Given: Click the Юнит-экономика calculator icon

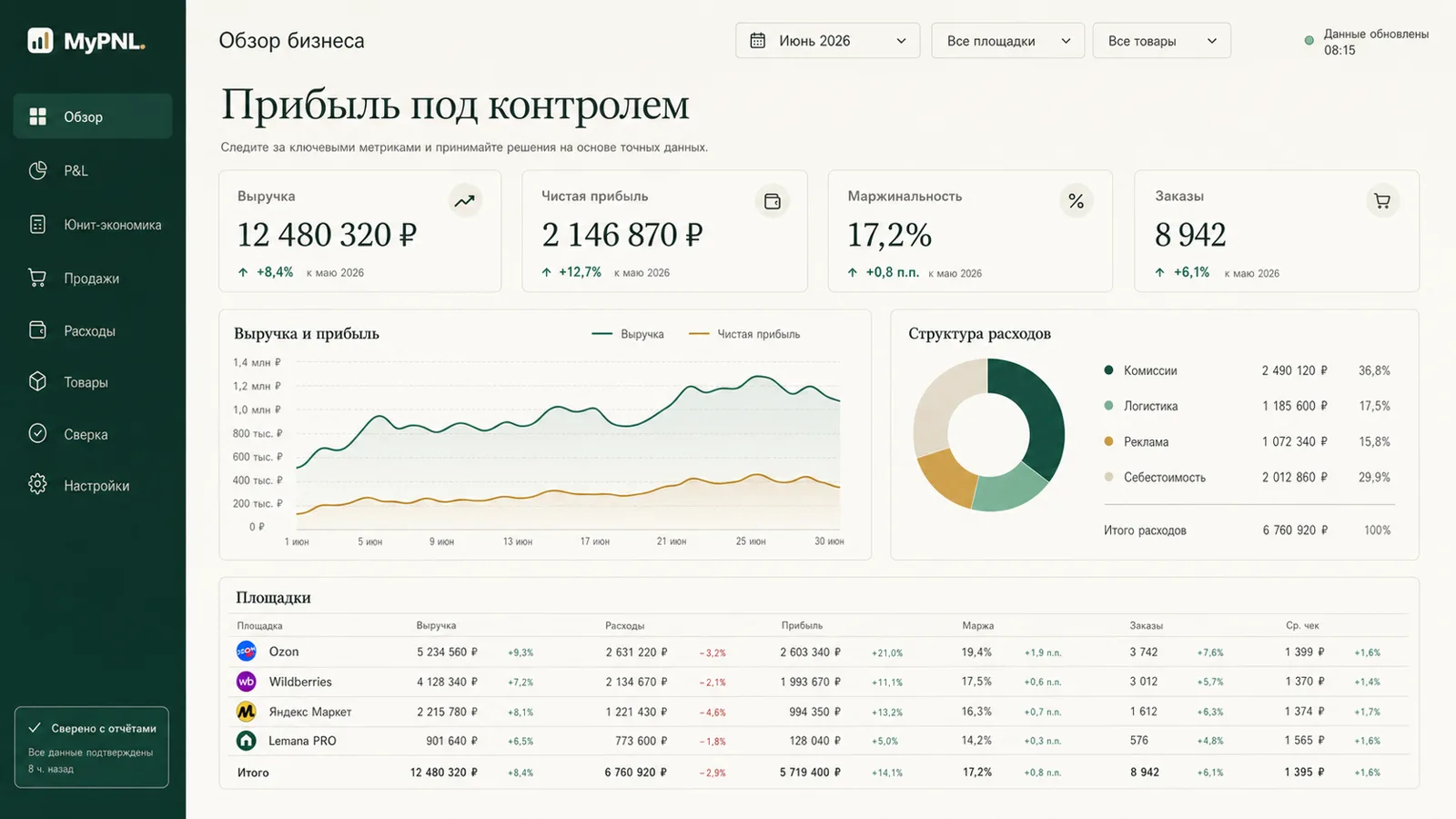Looking at the screenshot, I should click(x=37, y=224).
